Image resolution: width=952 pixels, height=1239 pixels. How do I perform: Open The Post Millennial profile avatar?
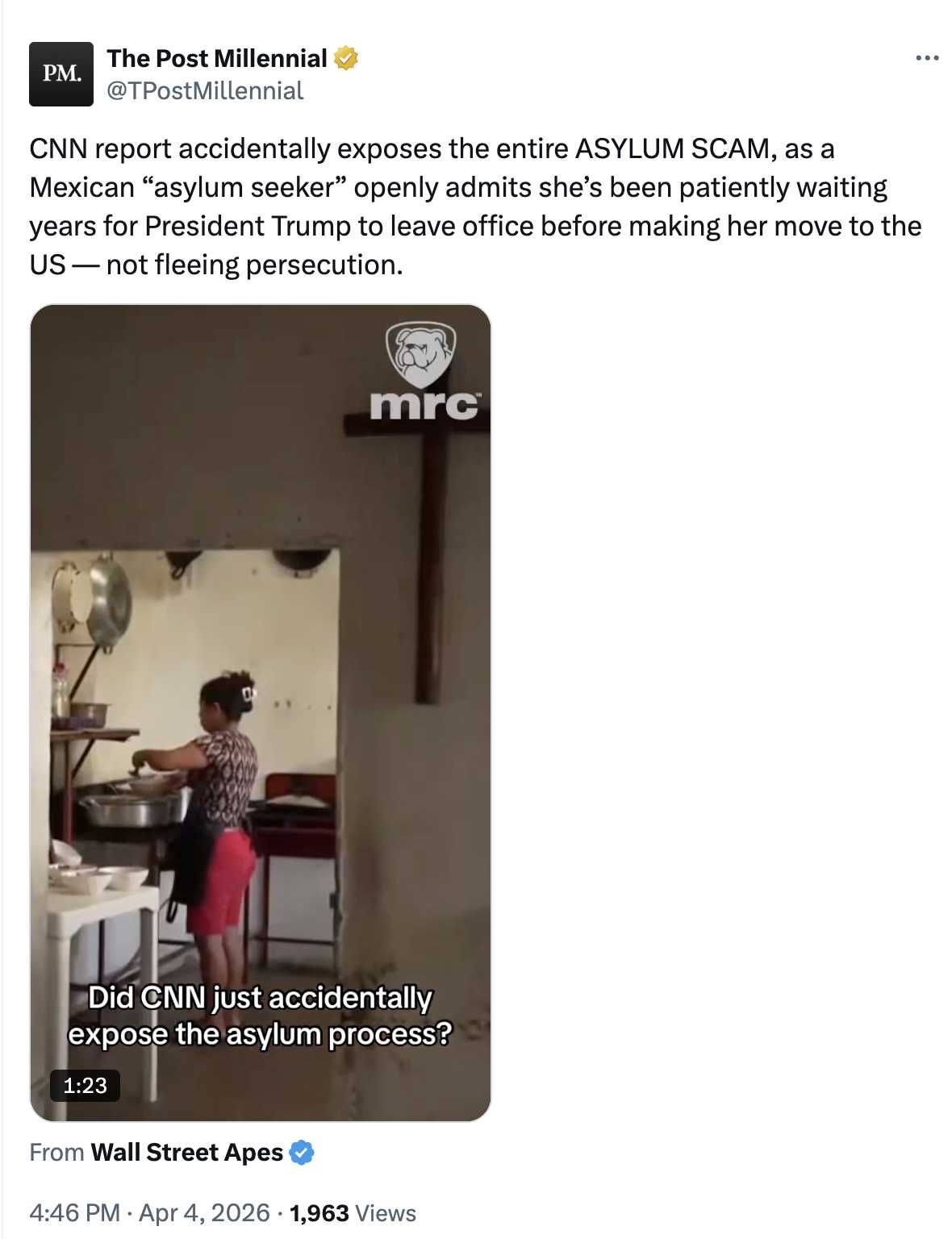pyautogui.click(x=61, y=74)
